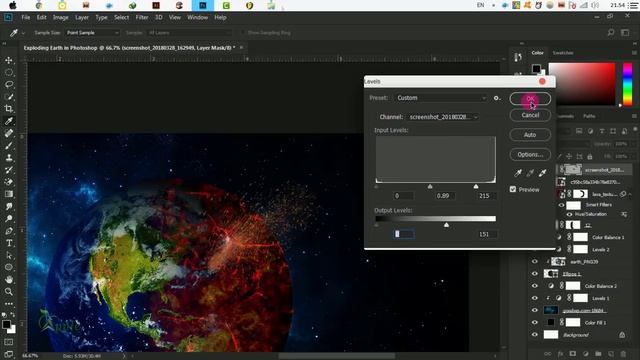Open the Image menu
Image resolution: width=640 pixels, height=360 pixels.
click(x=61, y=18)
